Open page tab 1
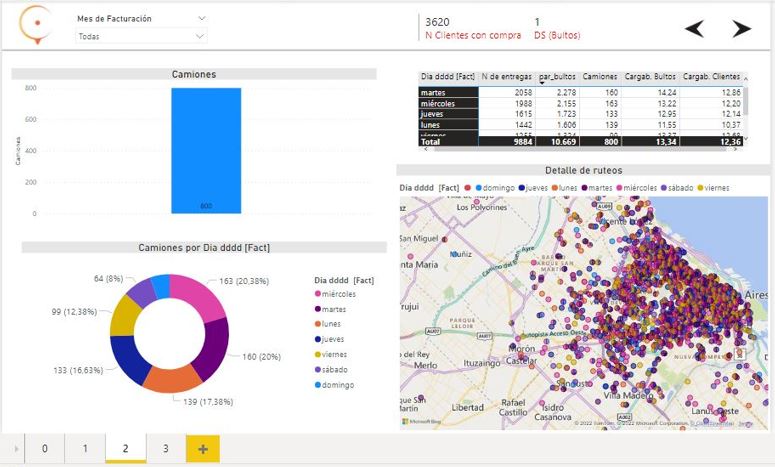The height and width of the screenshot is (467, 775). coord(86,449)
